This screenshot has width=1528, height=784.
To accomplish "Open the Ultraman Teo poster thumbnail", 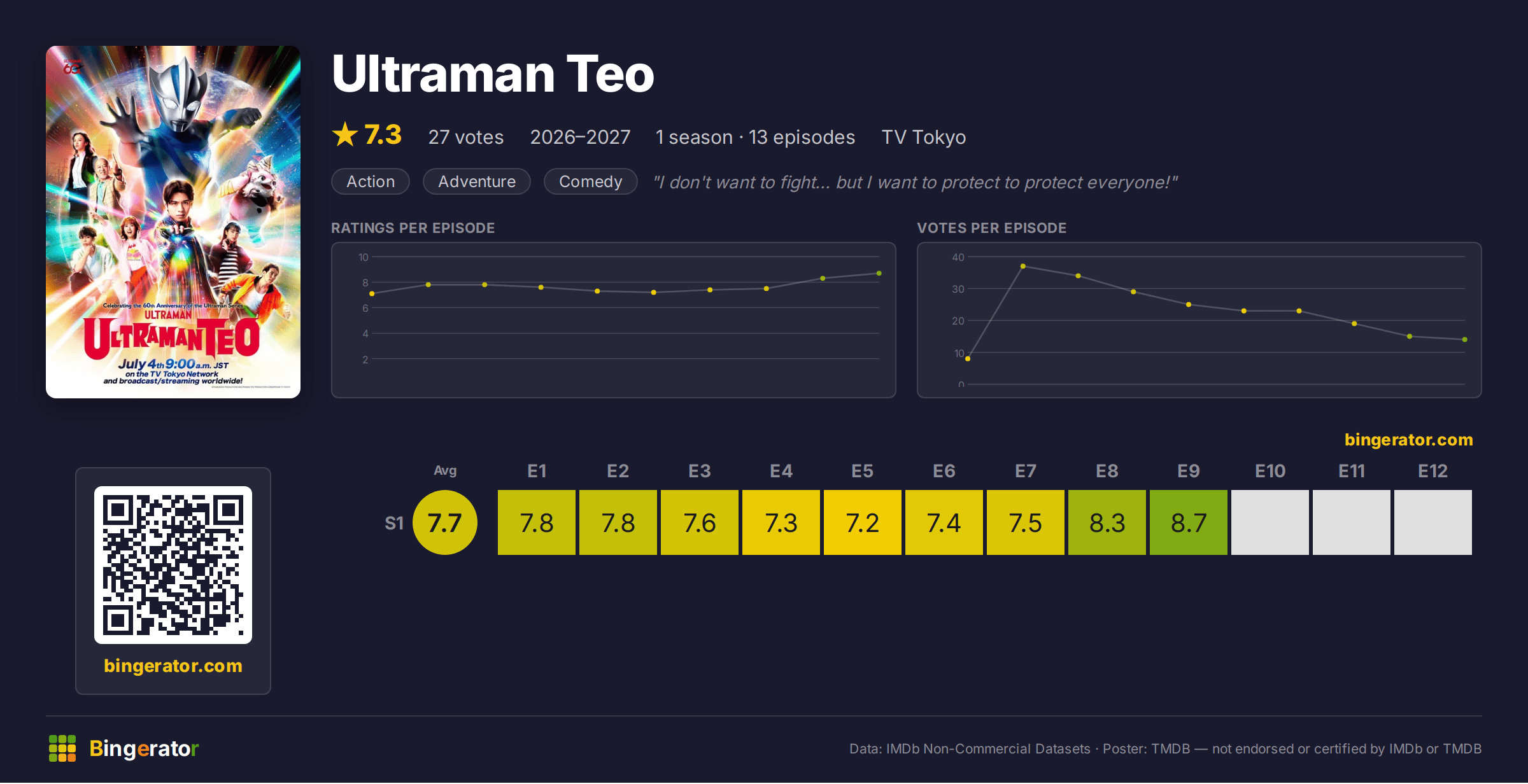I will click(x=173, y=222).
